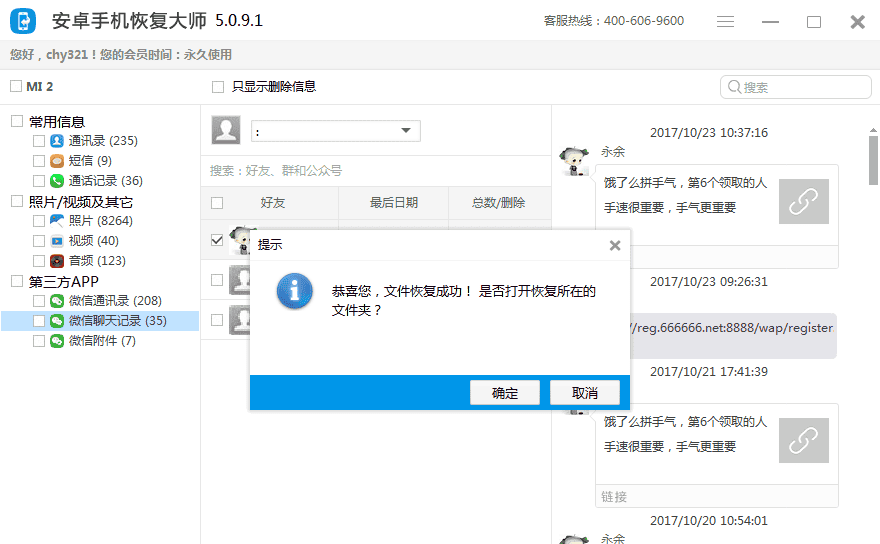Click the 总数/删除 column header

tap(499, 203)
